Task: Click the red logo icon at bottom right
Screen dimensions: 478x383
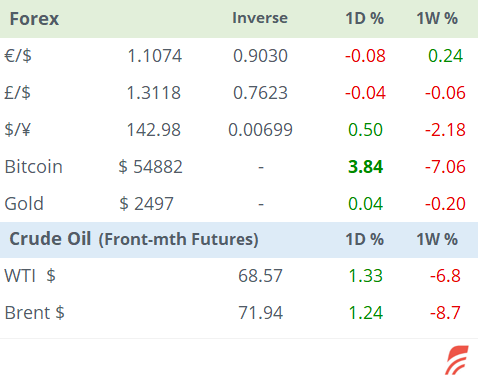Action: pos(457,360)
